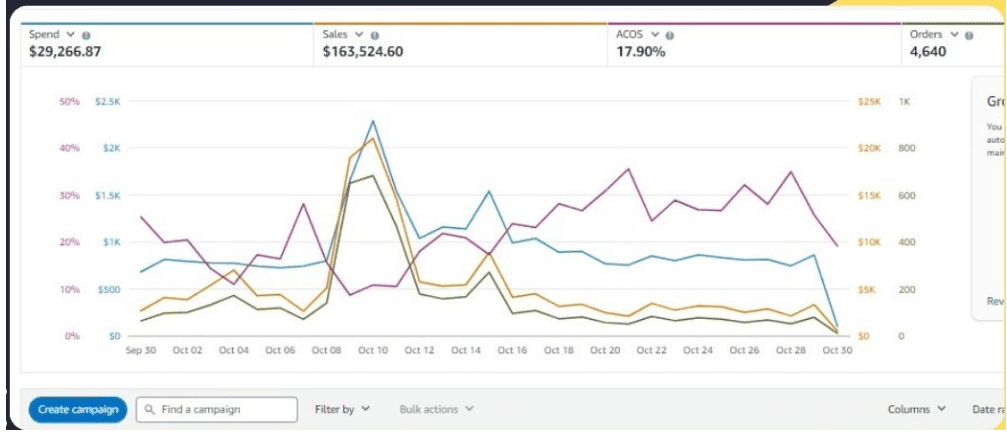Open the ACOS metric dropdown chevron
The height and width of the screenshot is (433, 1007).
pyautogui.click(x=654, y=35)
